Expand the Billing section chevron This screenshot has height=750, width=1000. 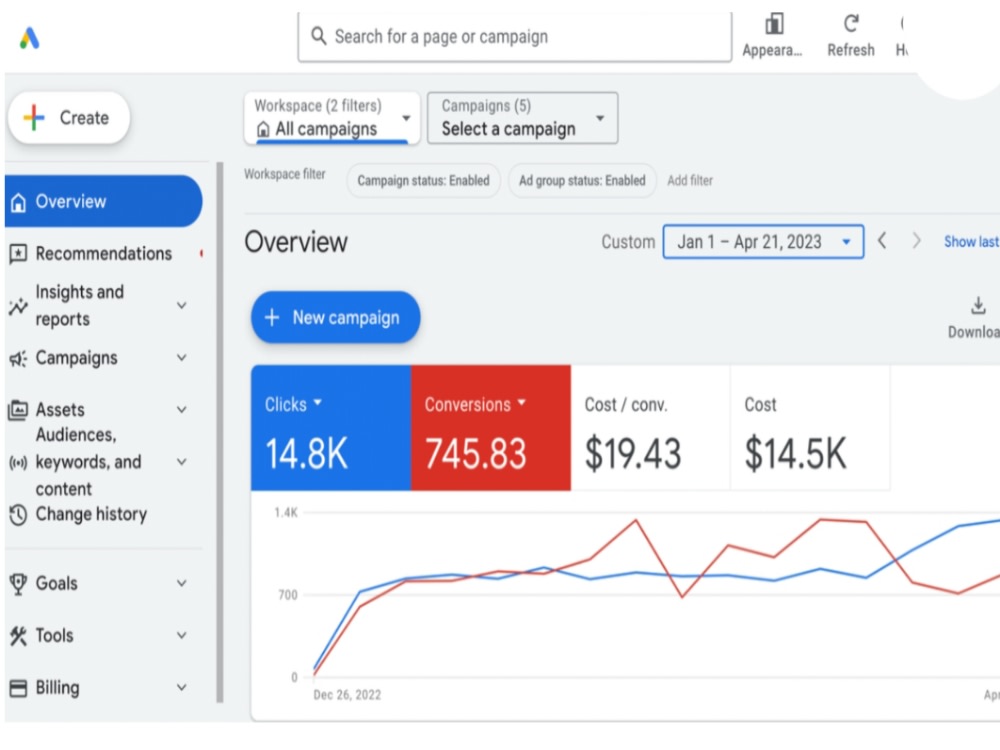coord(182,688)
